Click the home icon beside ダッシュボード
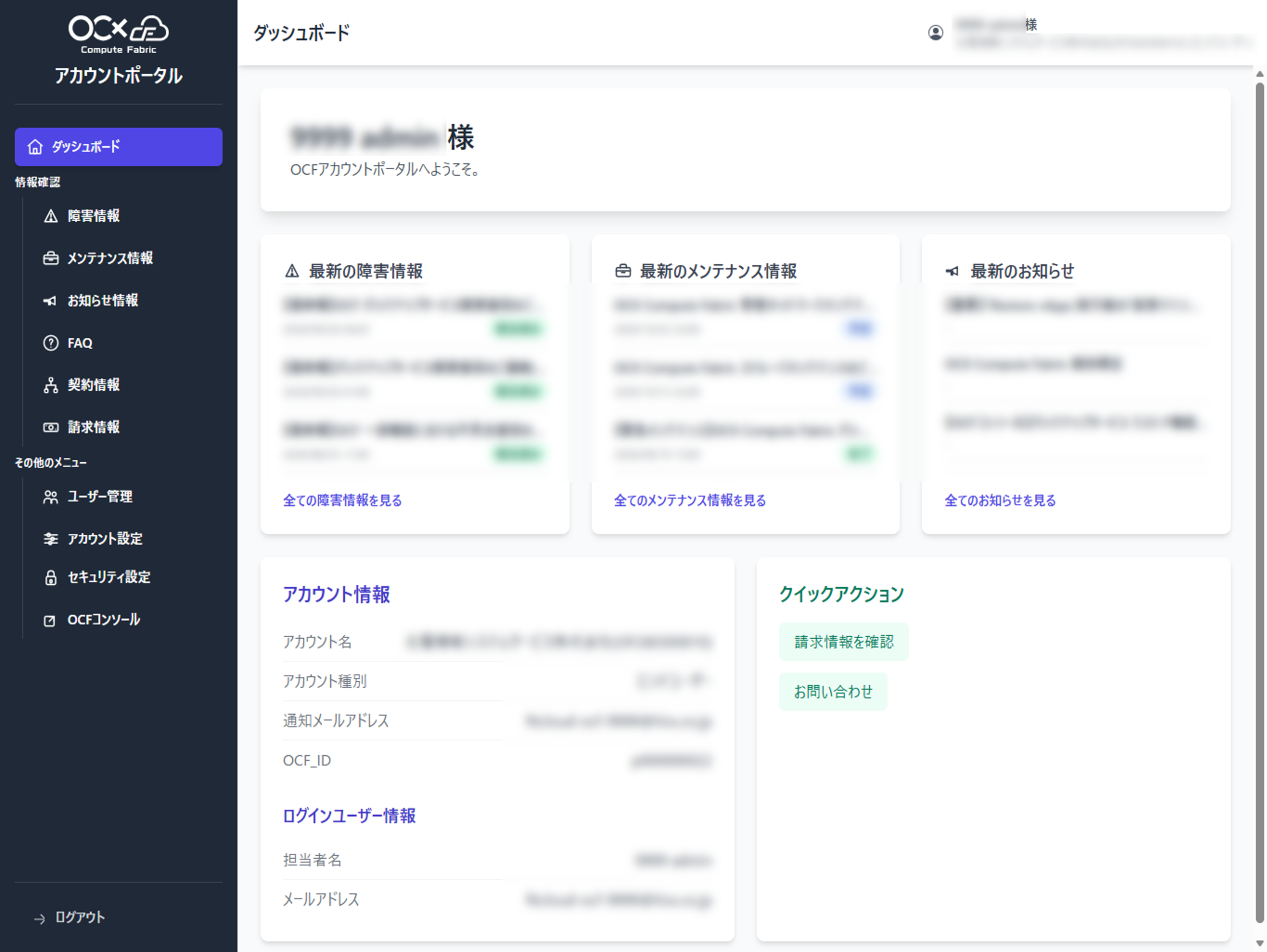 pos(35,146)
